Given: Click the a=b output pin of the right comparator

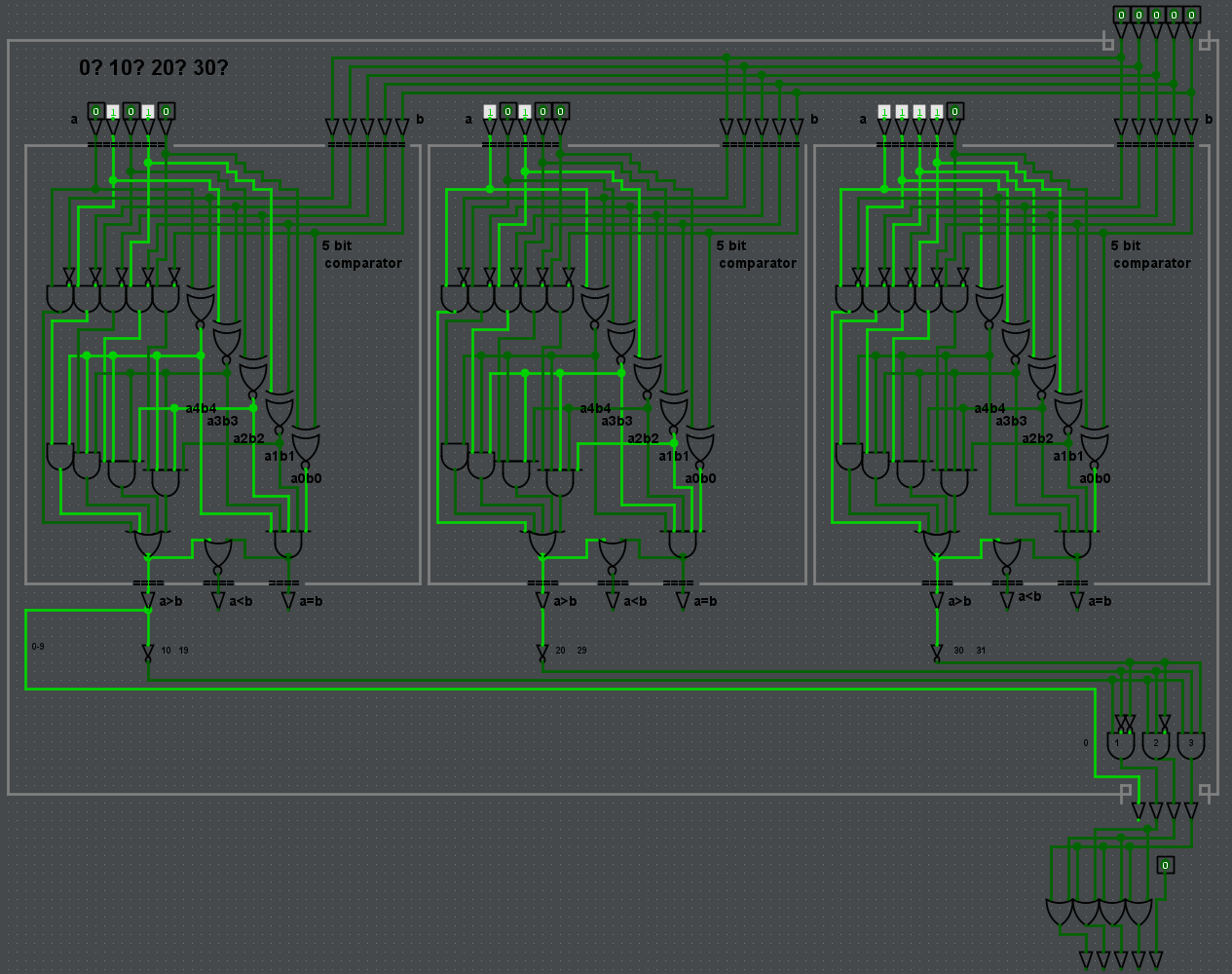Looking at the screenshot, I should (1077, 602).
